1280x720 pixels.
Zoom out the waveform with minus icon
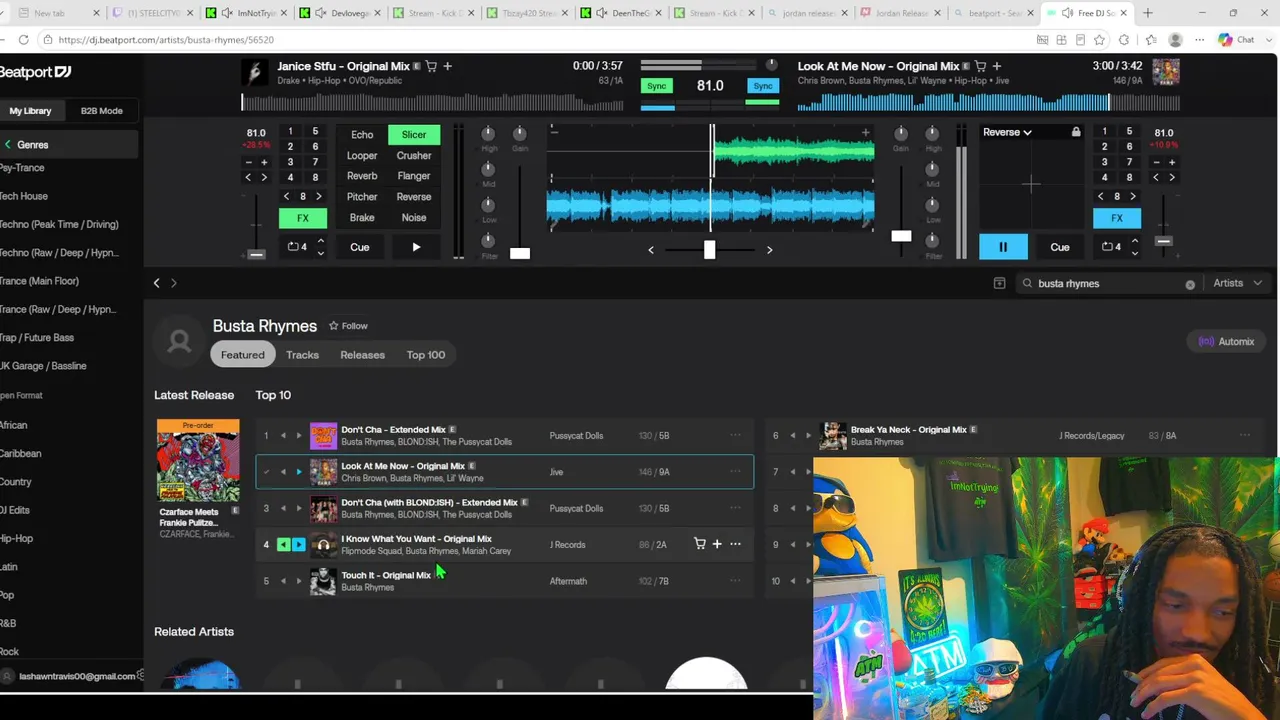click(554, 132)
